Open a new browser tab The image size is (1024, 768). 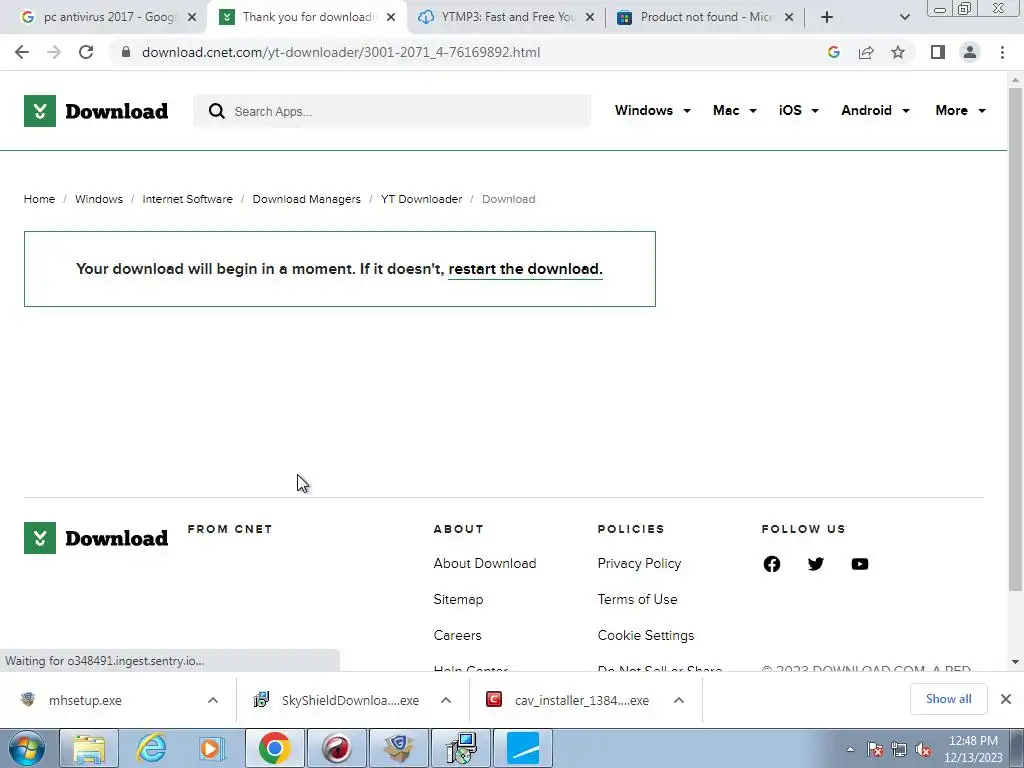[827, 17]
